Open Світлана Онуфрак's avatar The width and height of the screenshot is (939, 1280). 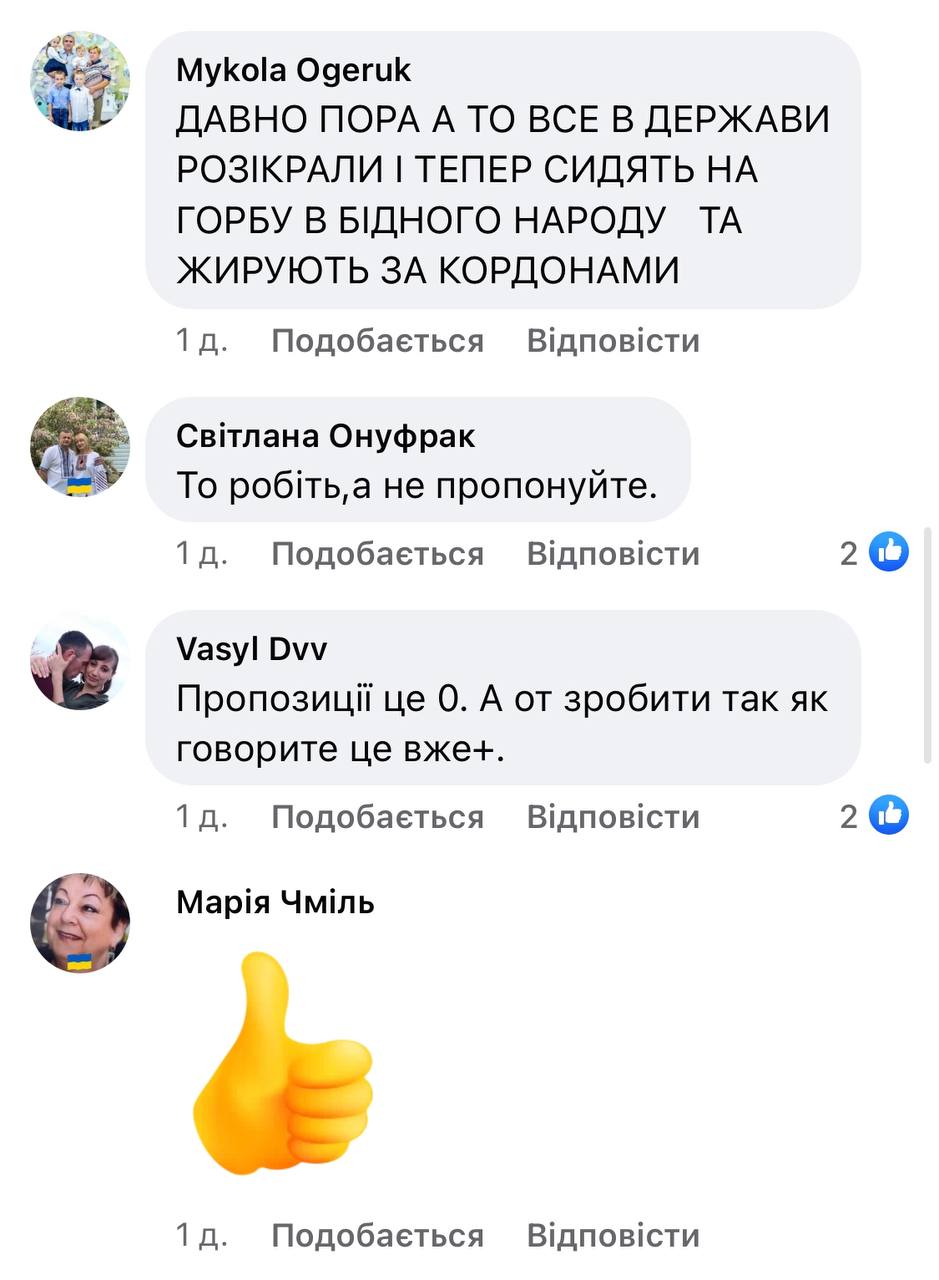click(80, 447)
